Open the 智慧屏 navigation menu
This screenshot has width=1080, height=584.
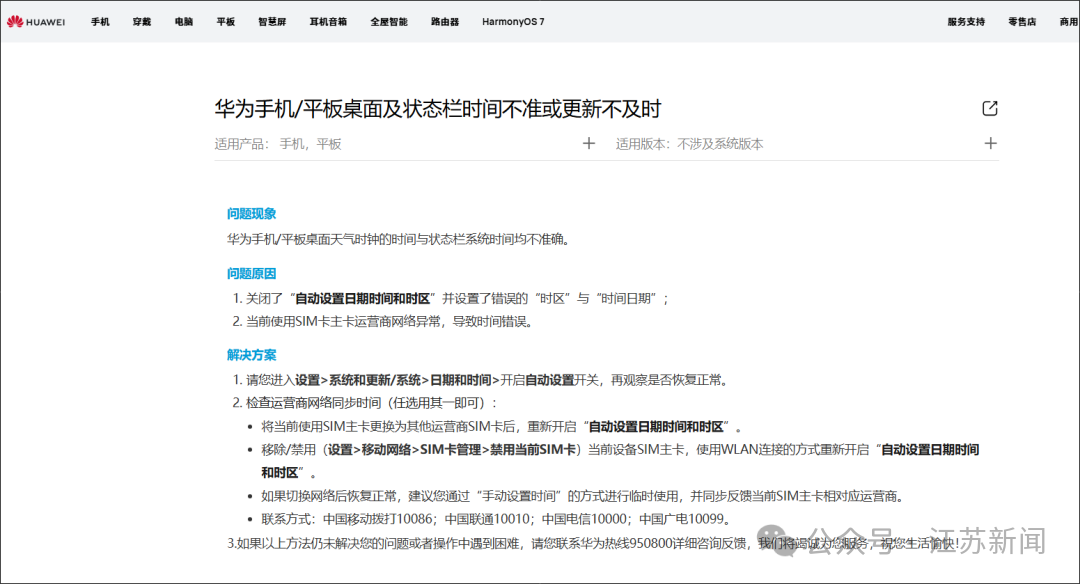tap(272, 21)
